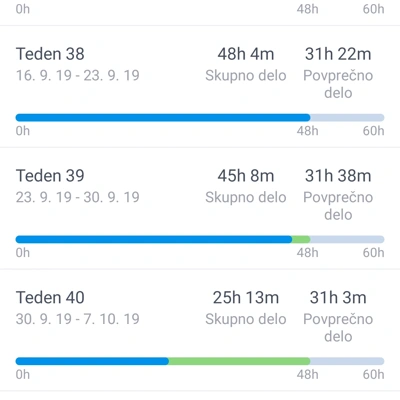Click blue segment of Teden 40 progress bar
This screenshot has height=400, width=400.
92,361
